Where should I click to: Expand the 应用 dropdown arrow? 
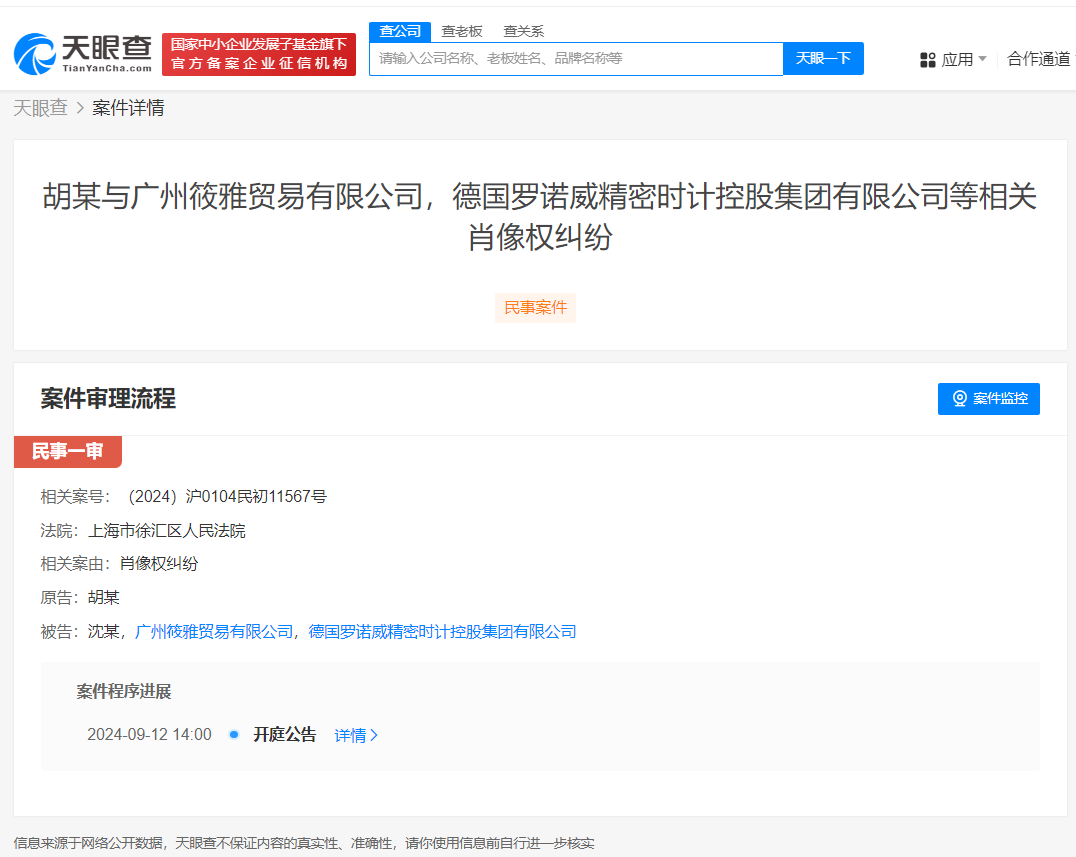coord(983,59)
